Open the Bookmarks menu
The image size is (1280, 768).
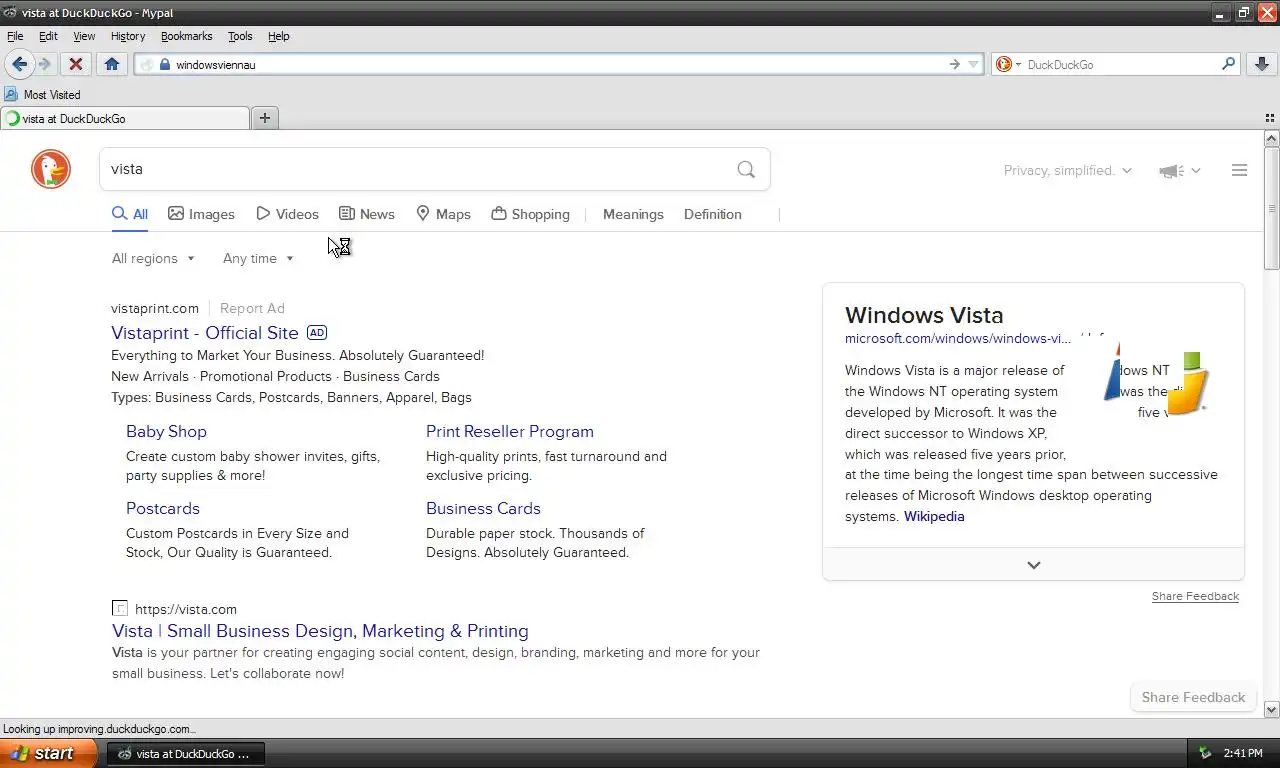pyautogui.click(x=186, y=36)
